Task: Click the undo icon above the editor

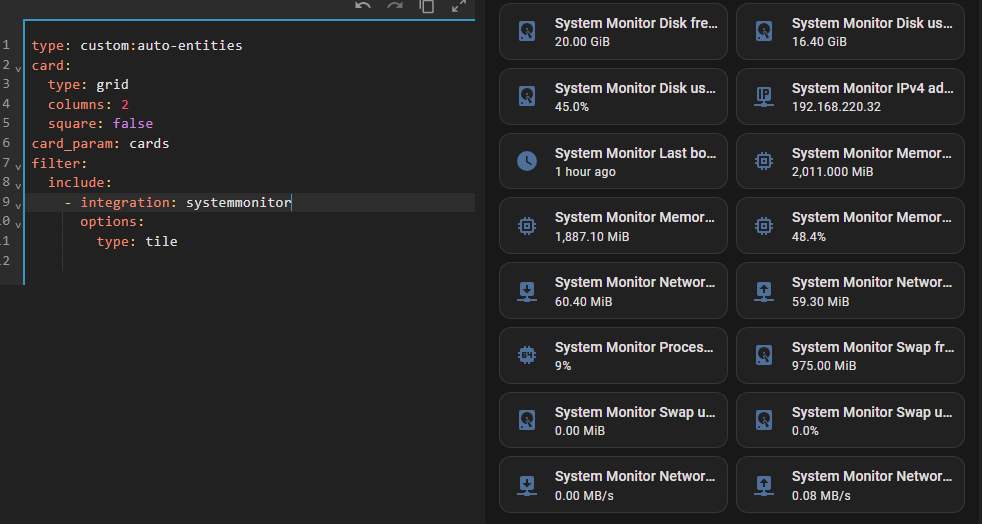Action: (x=363, y=6)
